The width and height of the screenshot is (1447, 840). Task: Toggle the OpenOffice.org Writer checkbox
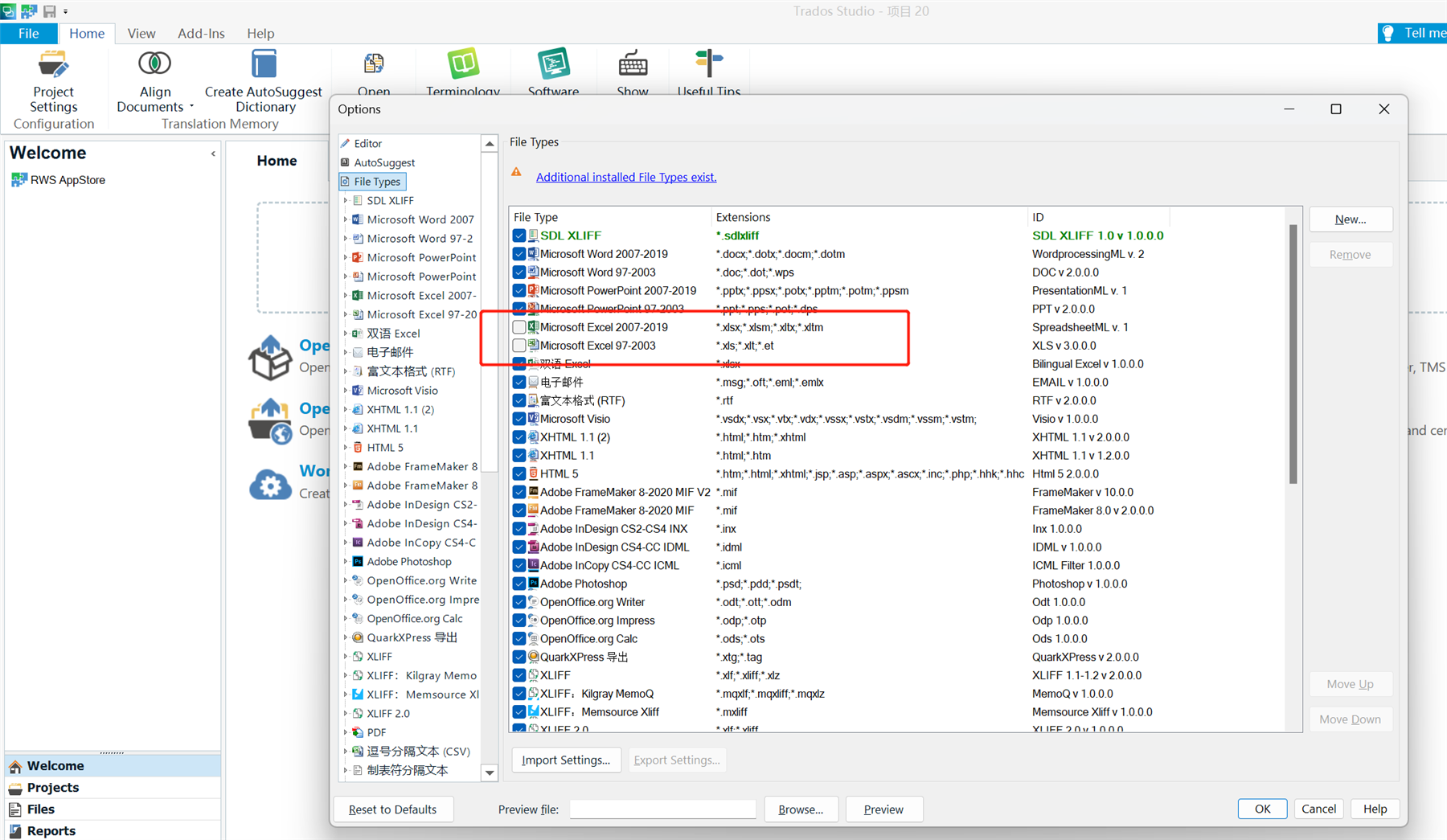point(519,602)
